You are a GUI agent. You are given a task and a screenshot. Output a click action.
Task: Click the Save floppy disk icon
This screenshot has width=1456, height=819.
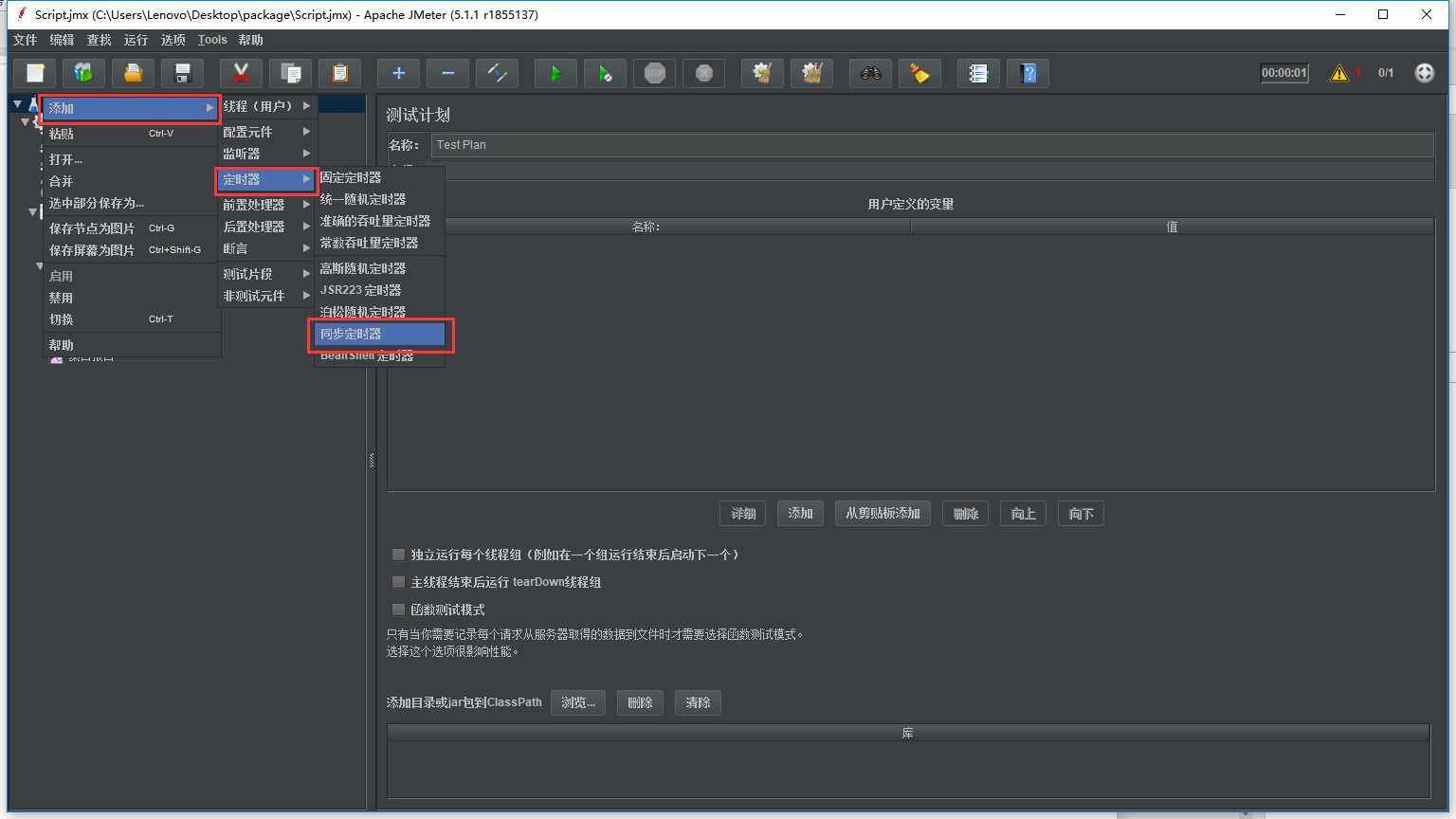tap(183, 73)
